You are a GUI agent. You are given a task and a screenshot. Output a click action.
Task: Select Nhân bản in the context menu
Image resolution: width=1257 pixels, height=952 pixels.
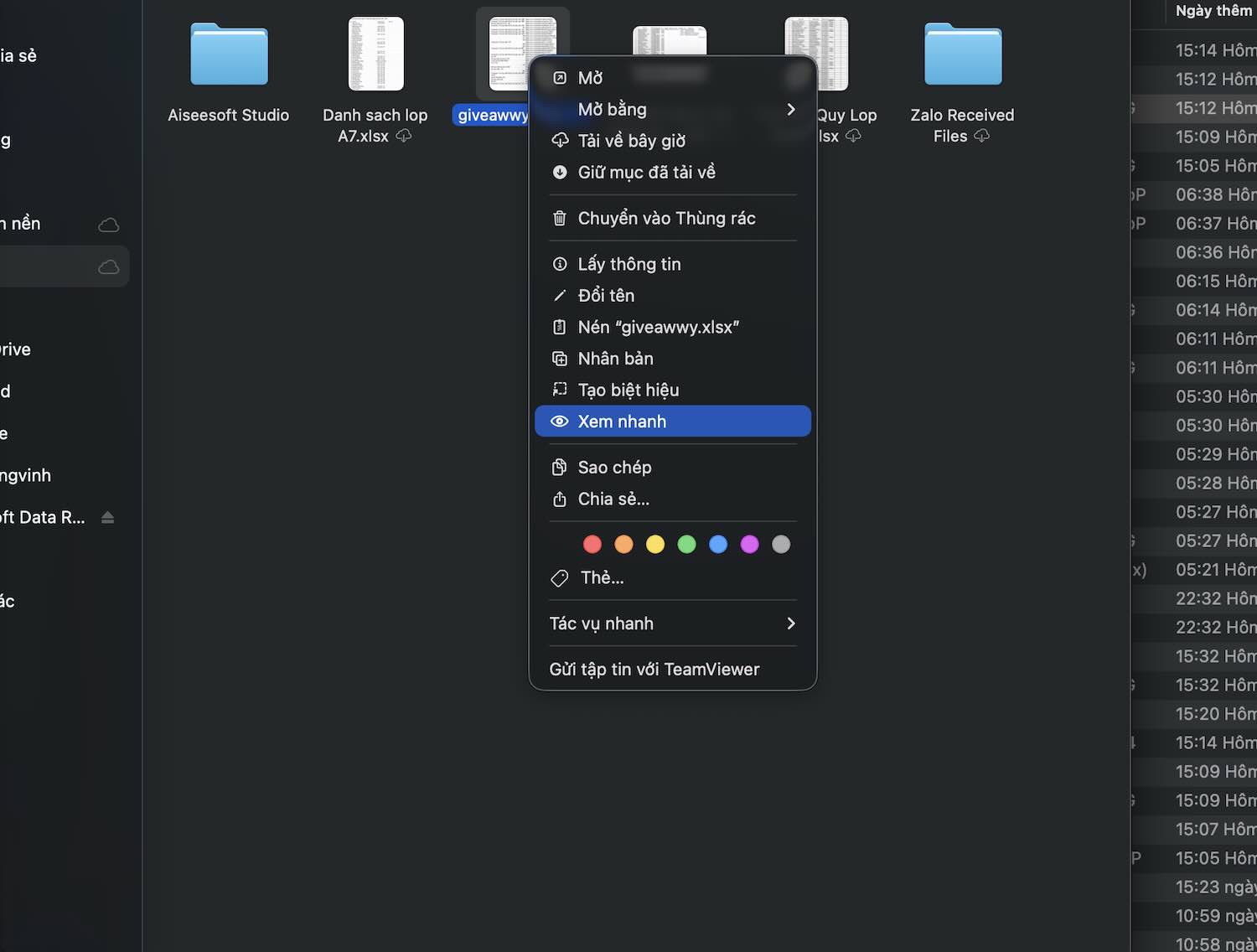615,359
